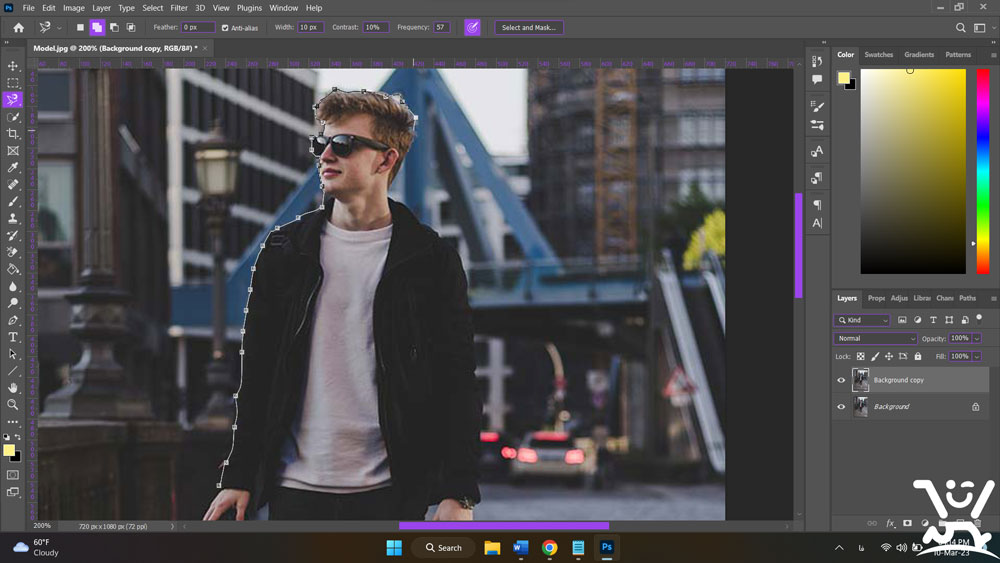This screenshot has width=1000, height=563.
Task: Open the collapsed Comments panel icon
Action: coord(817,79)
